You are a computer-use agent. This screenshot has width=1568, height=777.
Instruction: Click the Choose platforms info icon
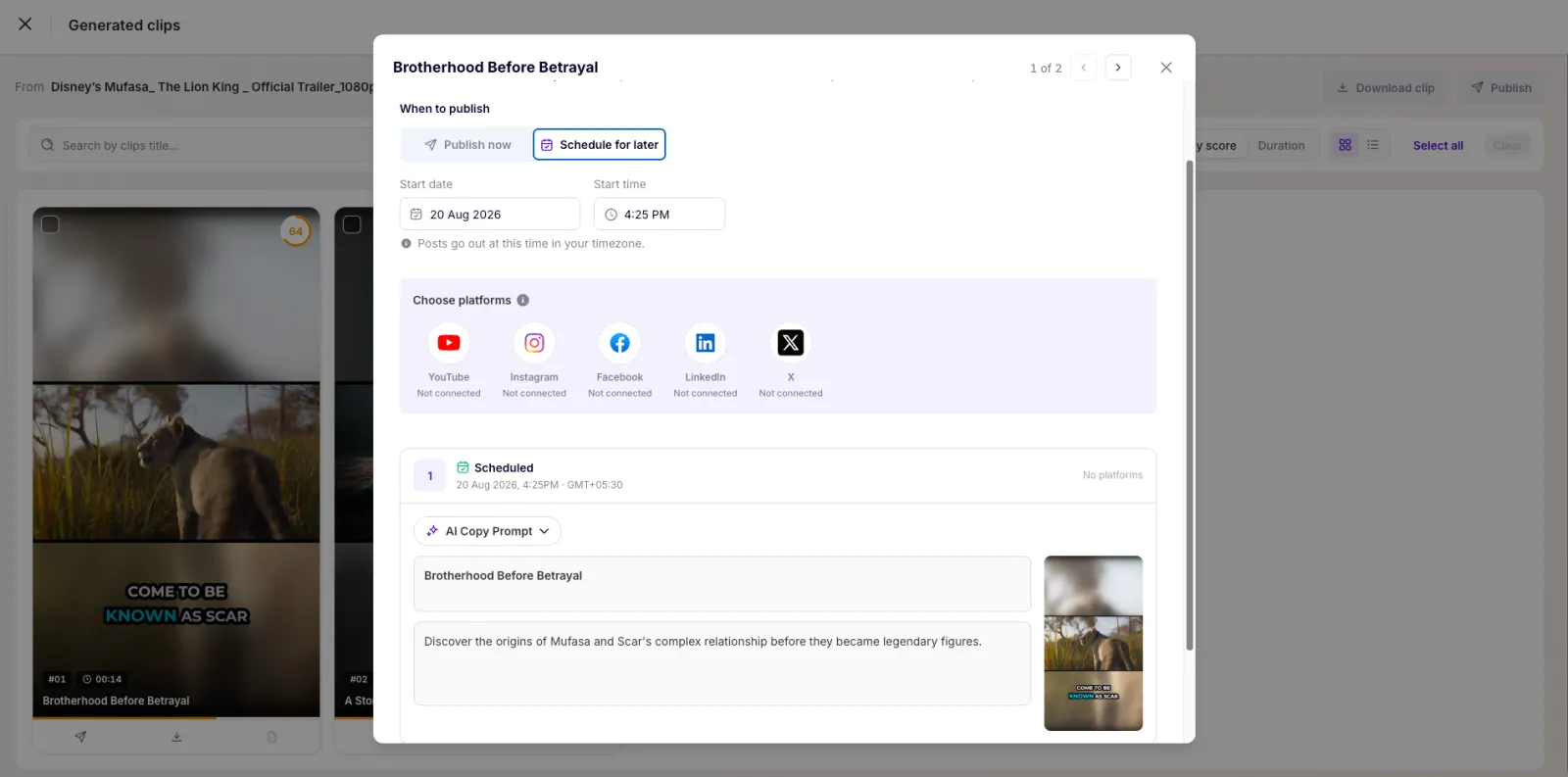(523, 301)
